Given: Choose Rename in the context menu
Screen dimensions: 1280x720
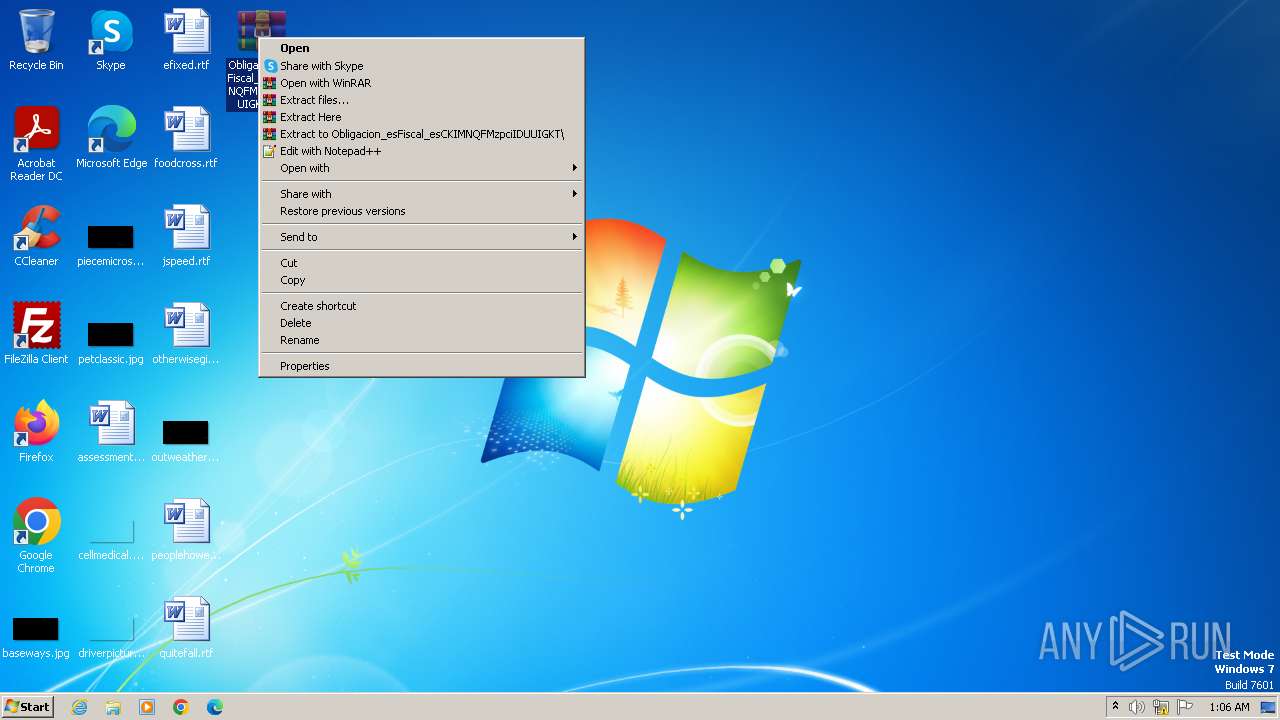Looking at the screenshot, I should point(421,340).
